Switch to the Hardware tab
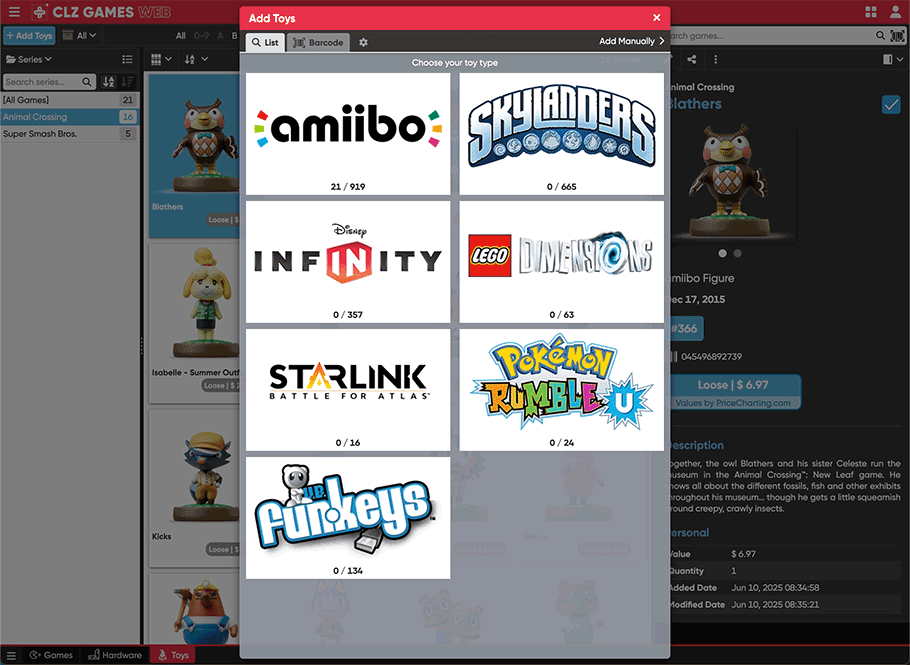Viewport: 910px width, 665px height. pyautogui.click(x=115, y=655)
